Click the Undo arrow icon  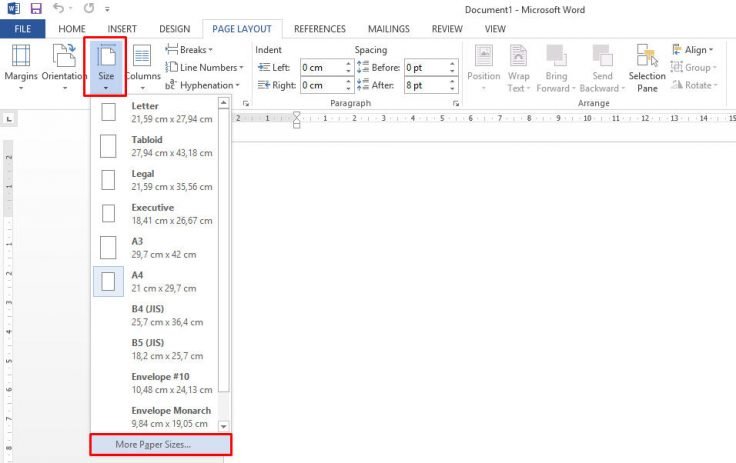tap(58, 9)
